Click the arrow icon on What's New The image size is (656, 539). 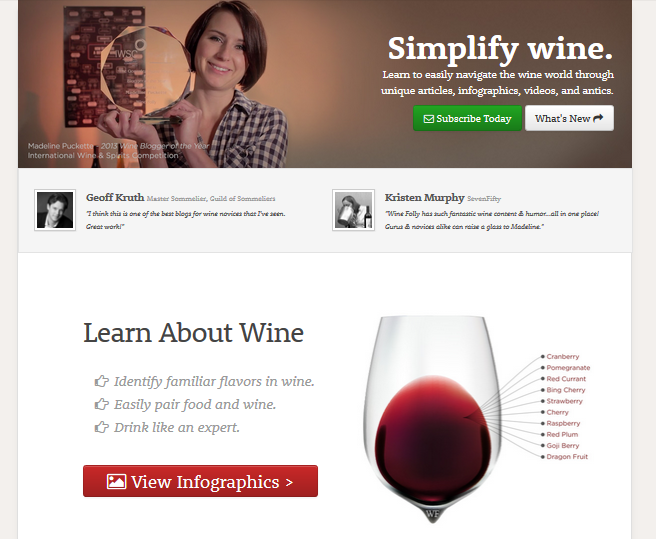pyautogui.click(x=598, y=118)
